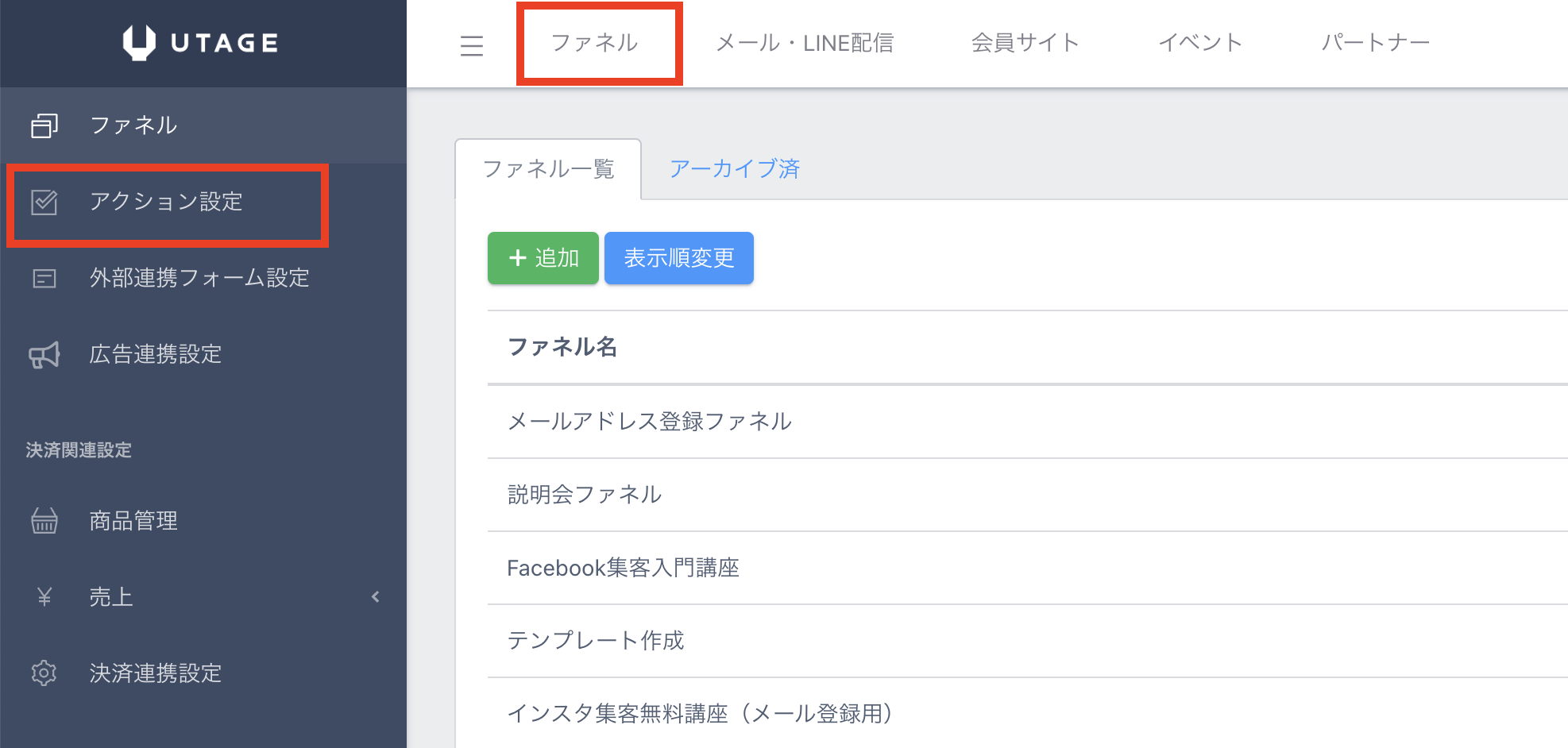
Task: Click the ファネル stacked-windows sidebar icon
Action: (x=44, y=125)
